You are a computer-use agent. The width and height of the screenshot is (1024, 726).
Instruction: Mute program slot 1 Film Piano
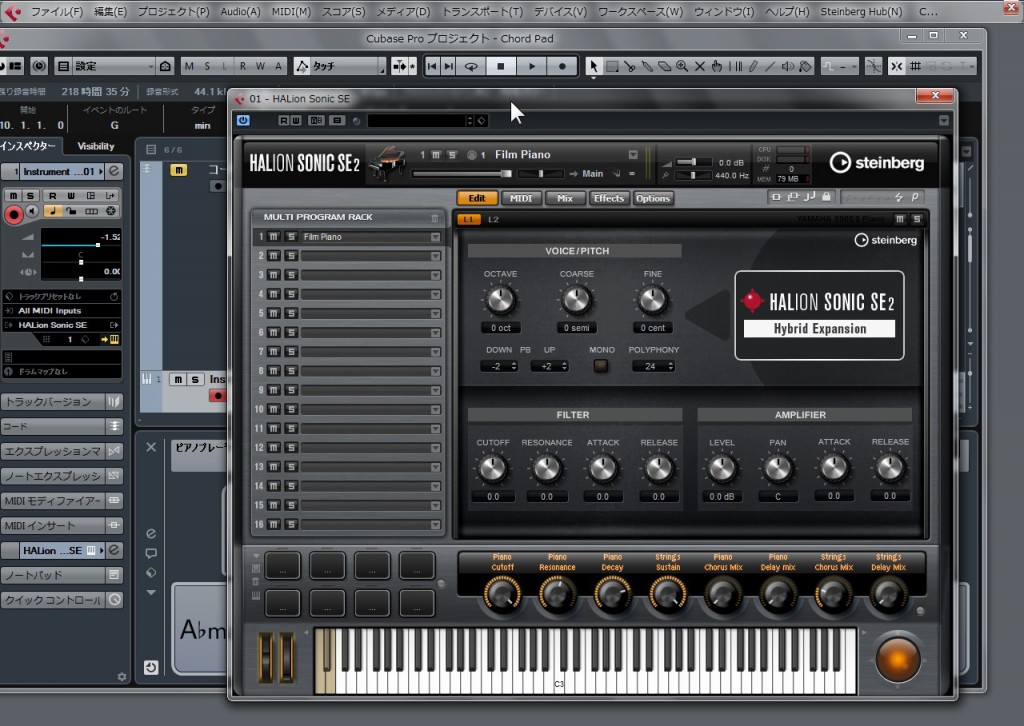tap(274, 237)
